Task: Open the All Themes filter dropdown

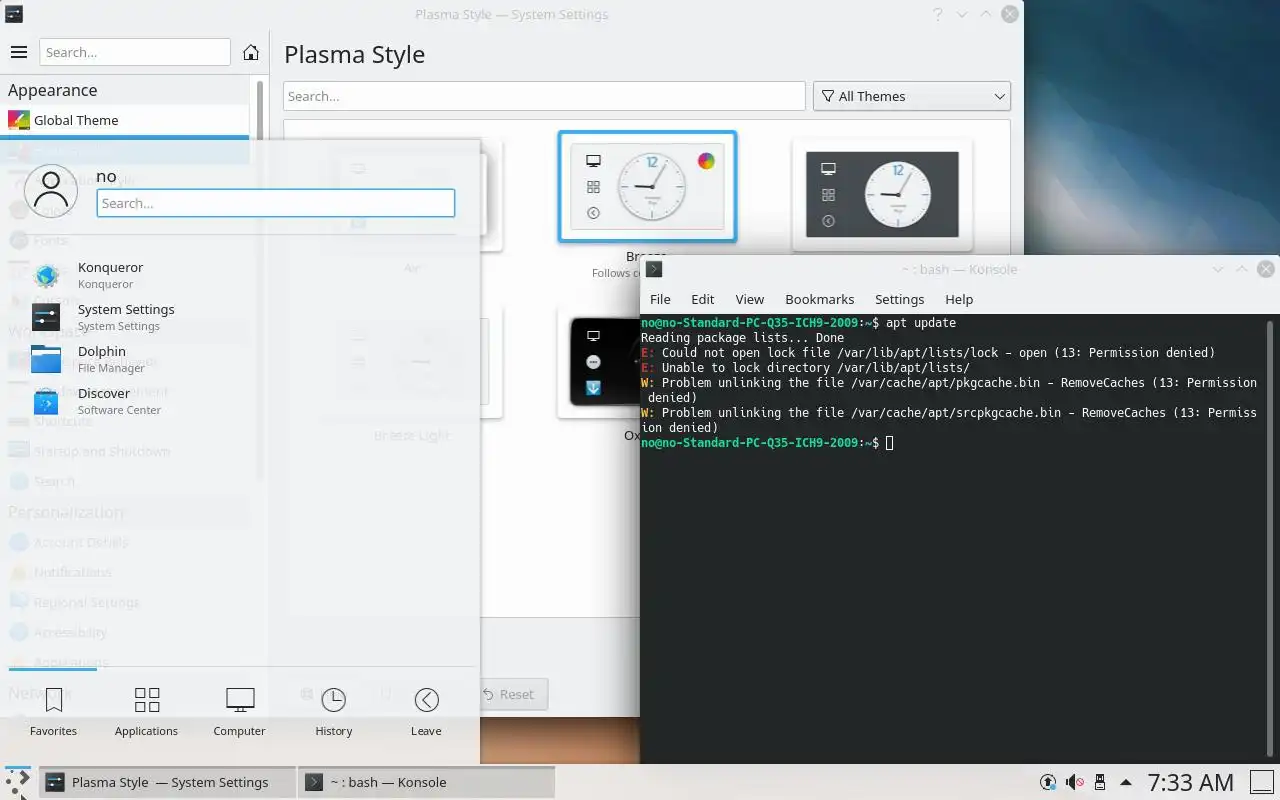Action: pos(912,96)
